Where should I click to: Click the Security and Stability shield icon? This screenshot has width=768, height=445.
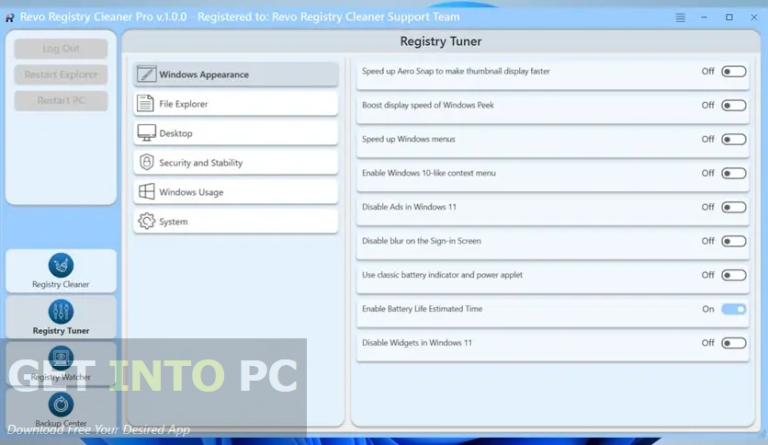146,163
